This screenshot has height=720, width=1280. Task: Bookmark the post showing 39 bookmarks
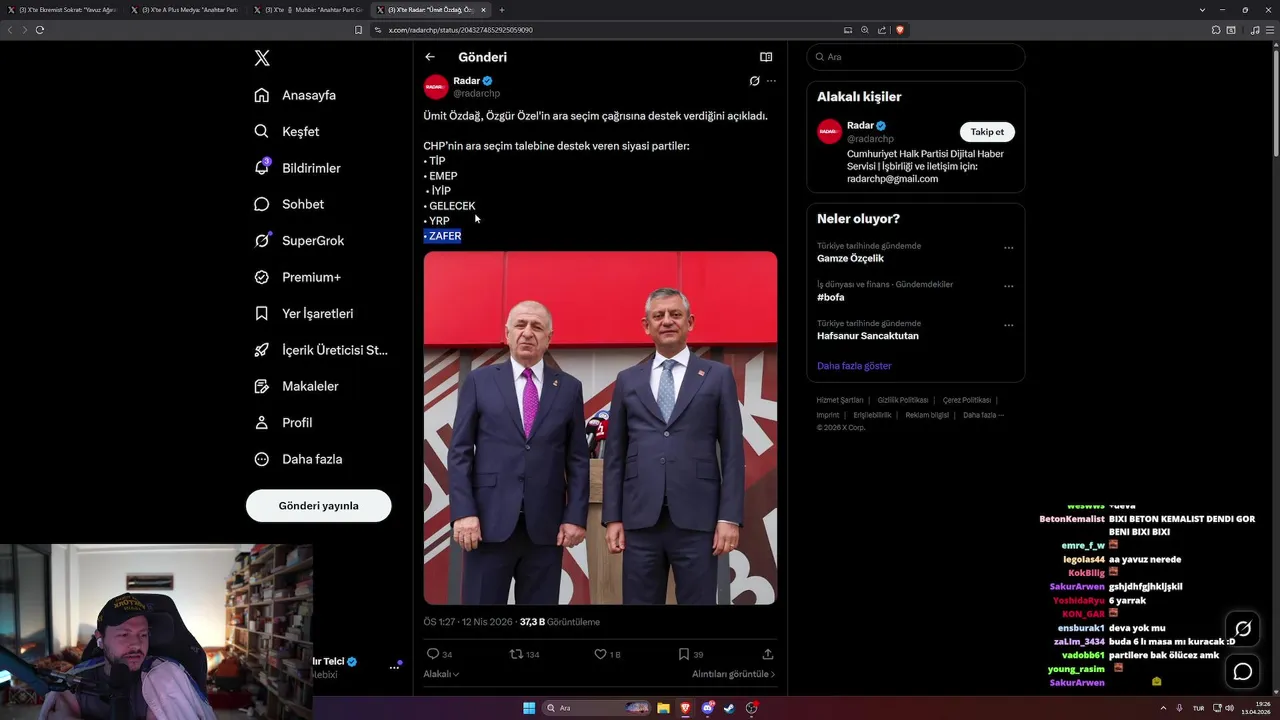(x=691, y=654)
